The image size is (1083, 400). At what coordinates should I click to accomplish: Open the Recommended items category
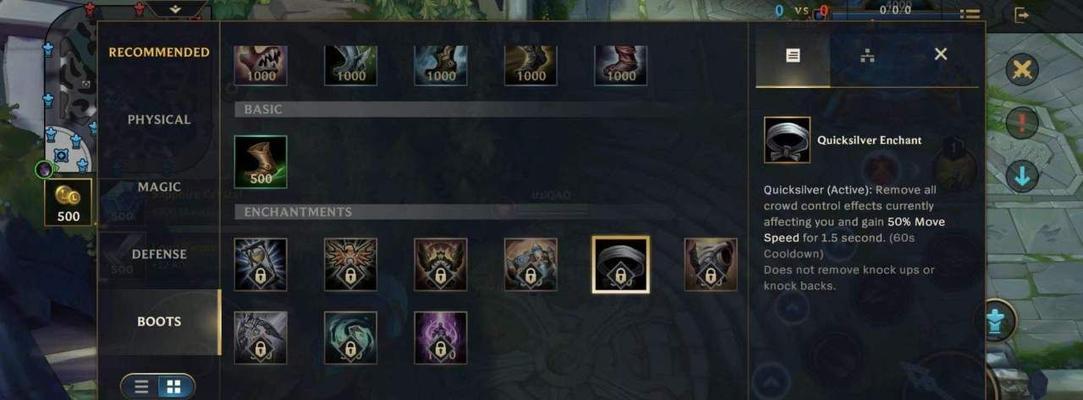(x=159, y=52)
